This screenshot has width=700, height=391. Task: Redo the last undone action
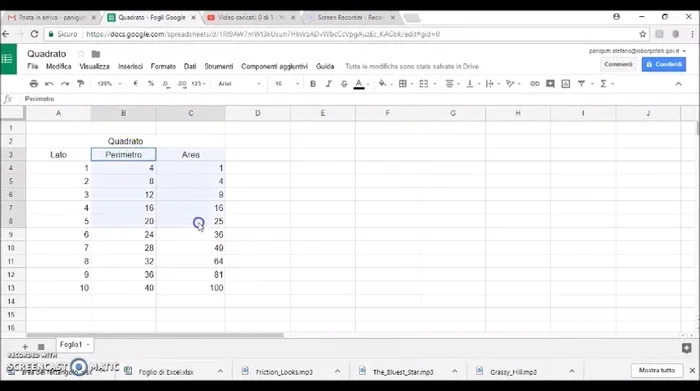[x=65, y=83]
